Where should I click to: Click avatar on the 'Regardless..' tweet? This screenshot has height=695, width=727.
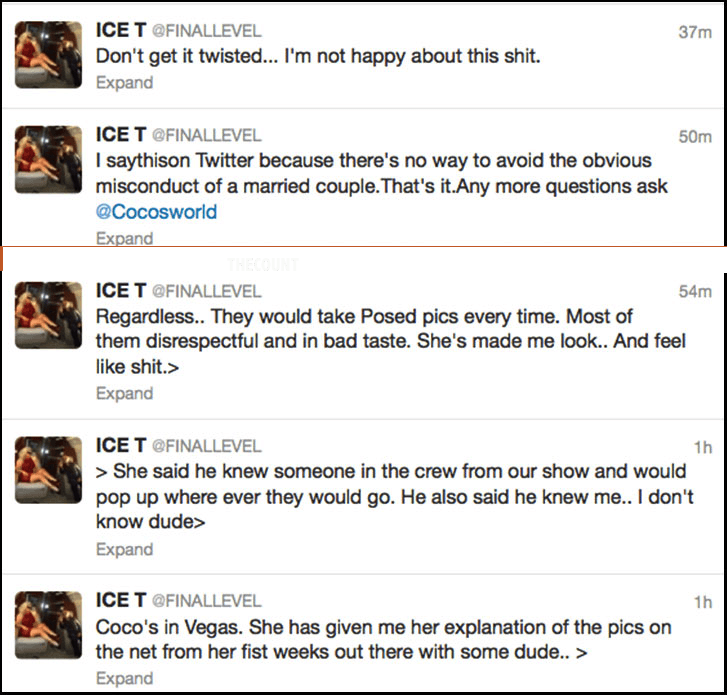pyautogui.click(x=49, y=314)
